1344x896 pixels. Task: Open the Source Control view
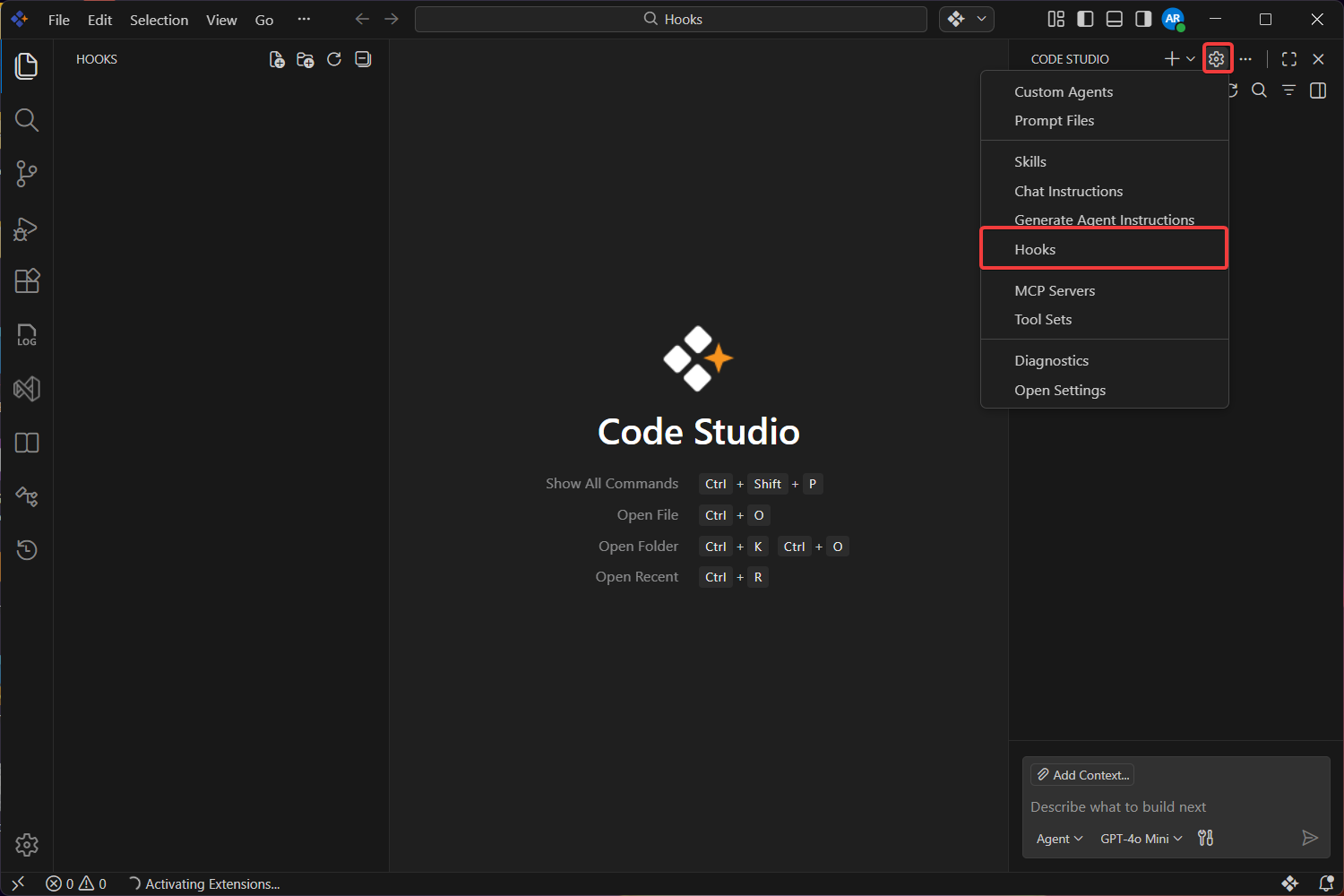pyautogui.click(x=27, y=174)
